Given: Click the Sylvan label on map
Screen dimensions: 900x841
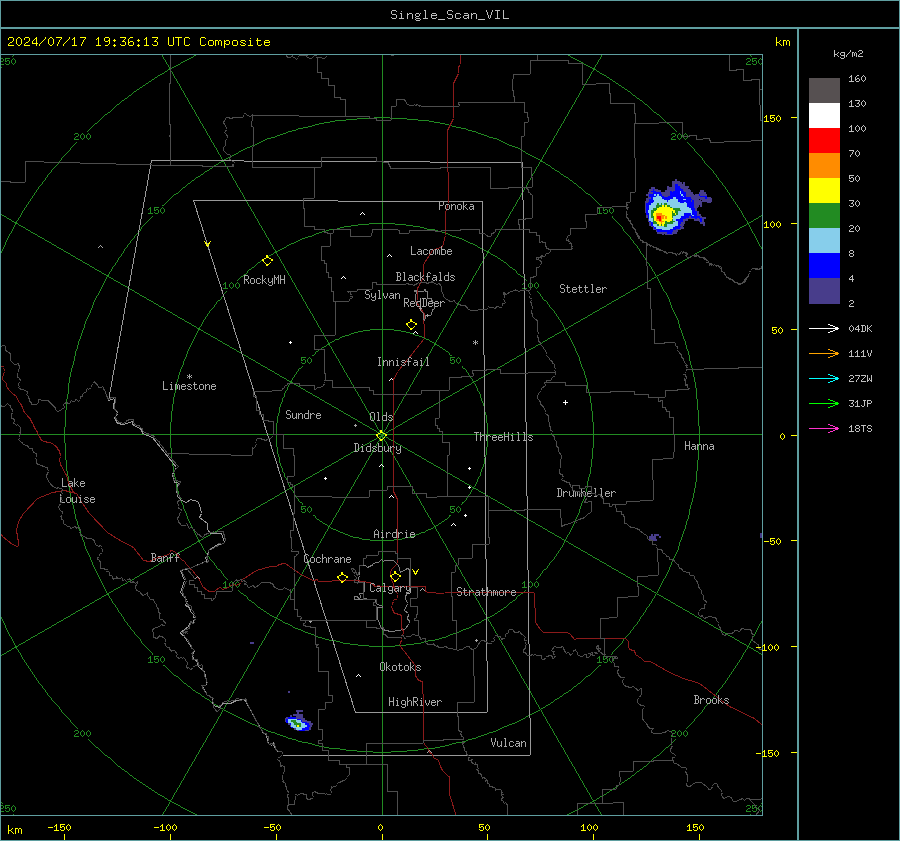Looking at the screenshot, I should [382, 295].
